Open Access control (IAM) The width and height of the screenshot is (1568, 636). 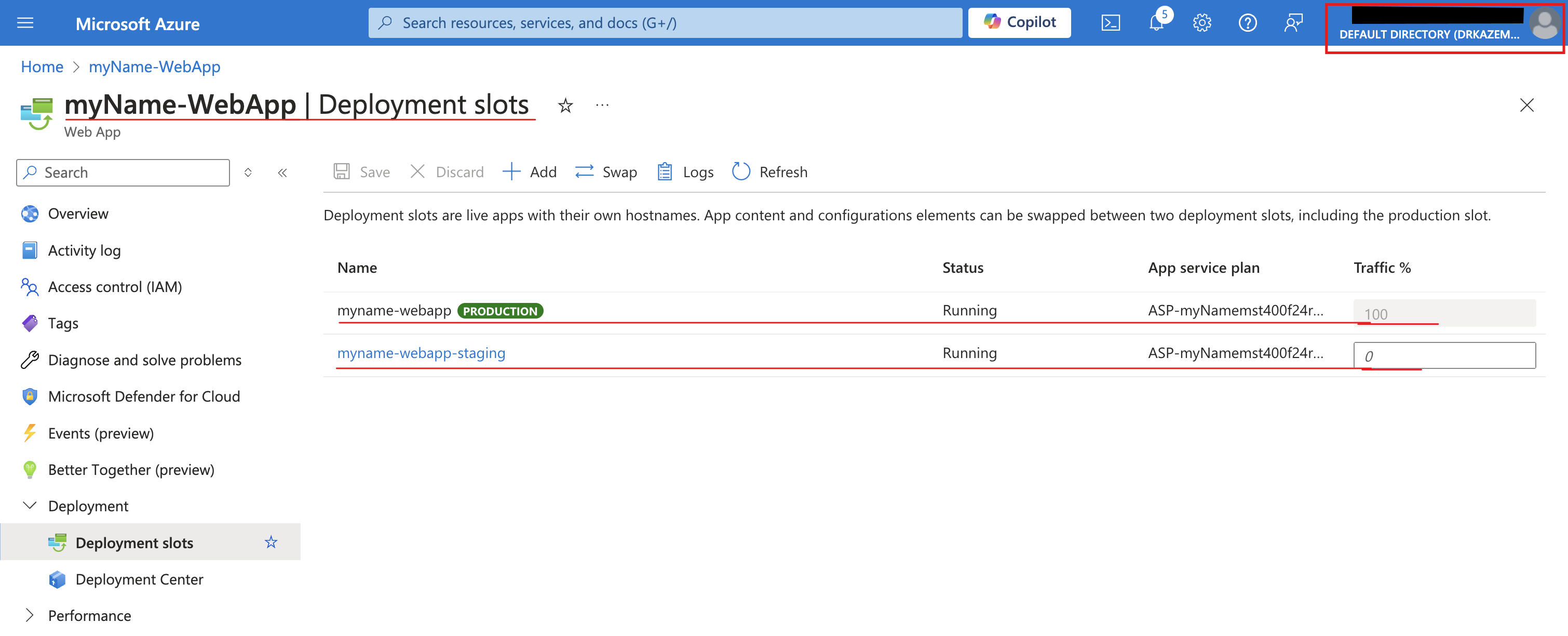click(x=114, y=287)
